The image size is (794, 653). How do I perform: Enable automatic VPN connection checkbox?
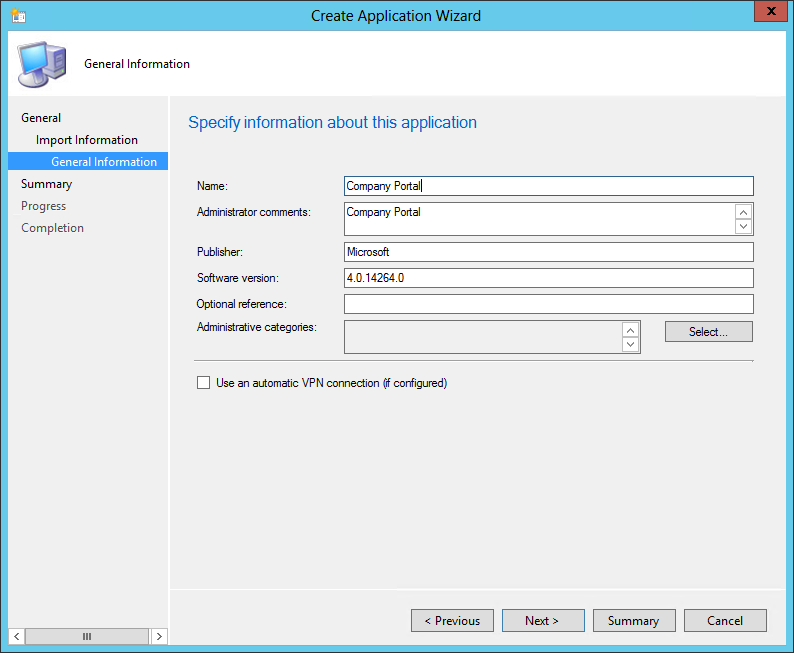204,383
